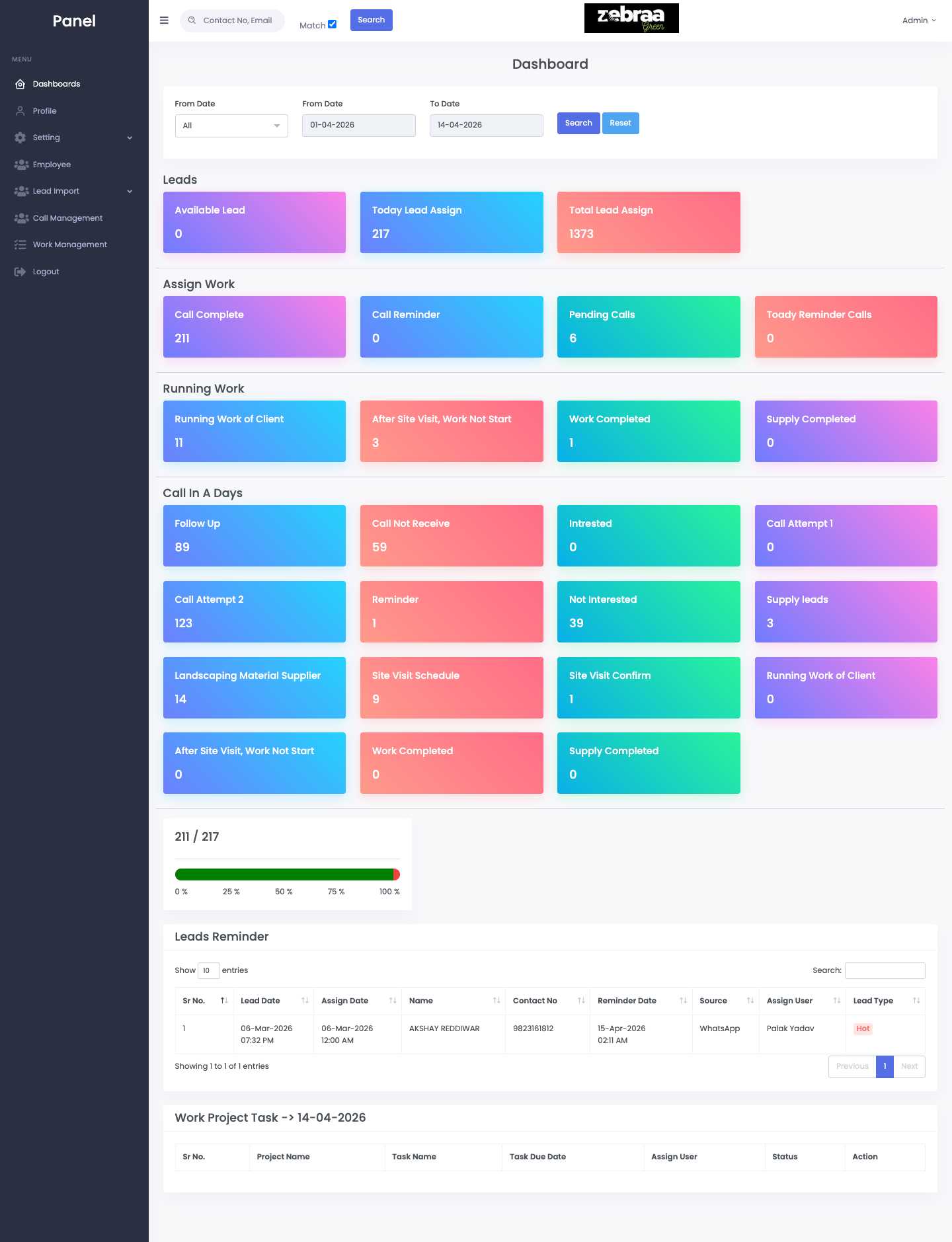
Task: Click the Call Management icon
Action: point(21,218)
